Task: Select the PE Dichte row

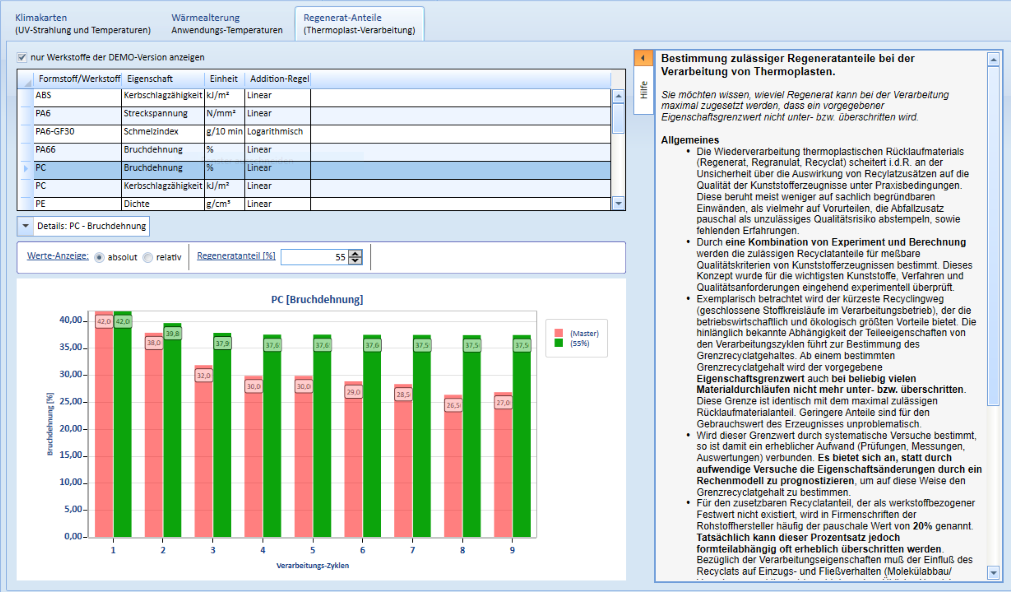Action: (x=315, y=204)
